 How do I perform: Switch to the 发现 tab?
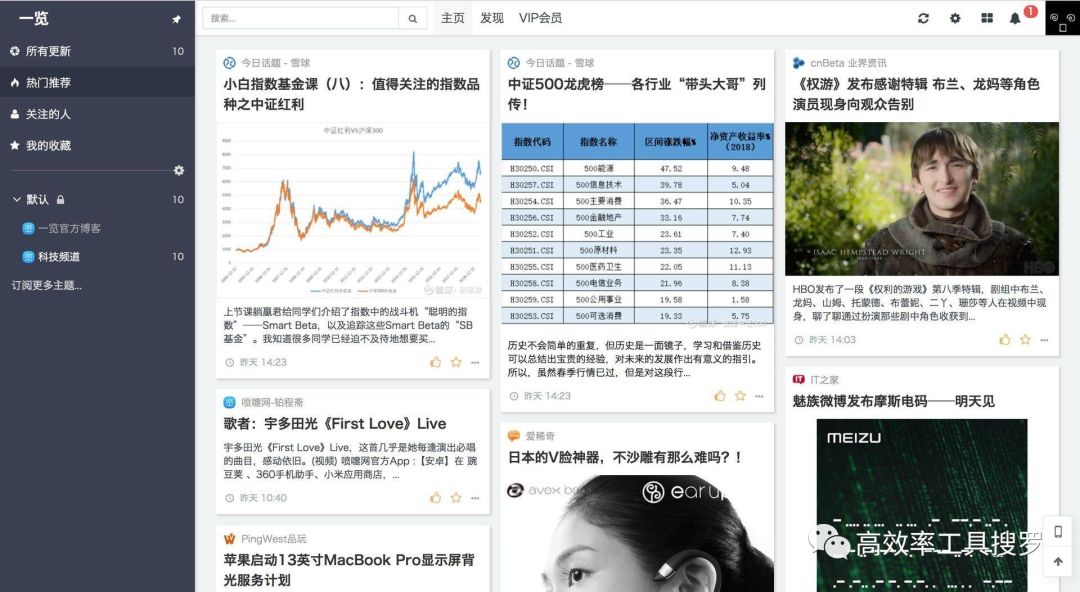click(x=491, y=17)
